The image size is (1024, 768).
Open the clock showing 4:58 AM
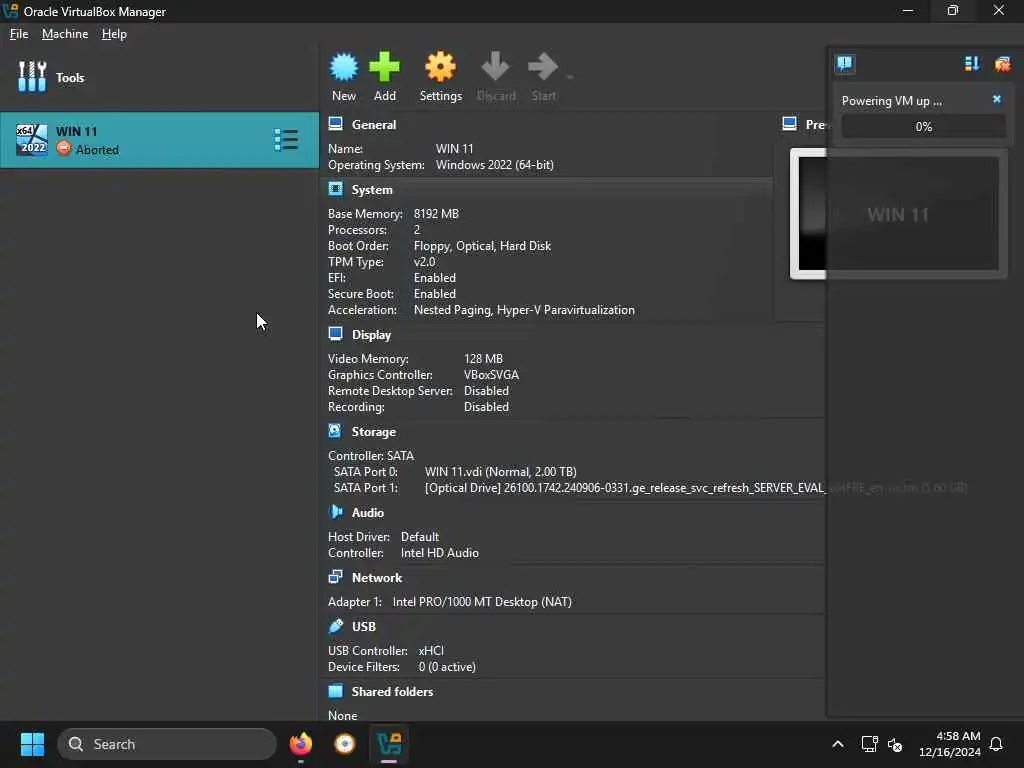pyautogui.click(x=949, y=744)
